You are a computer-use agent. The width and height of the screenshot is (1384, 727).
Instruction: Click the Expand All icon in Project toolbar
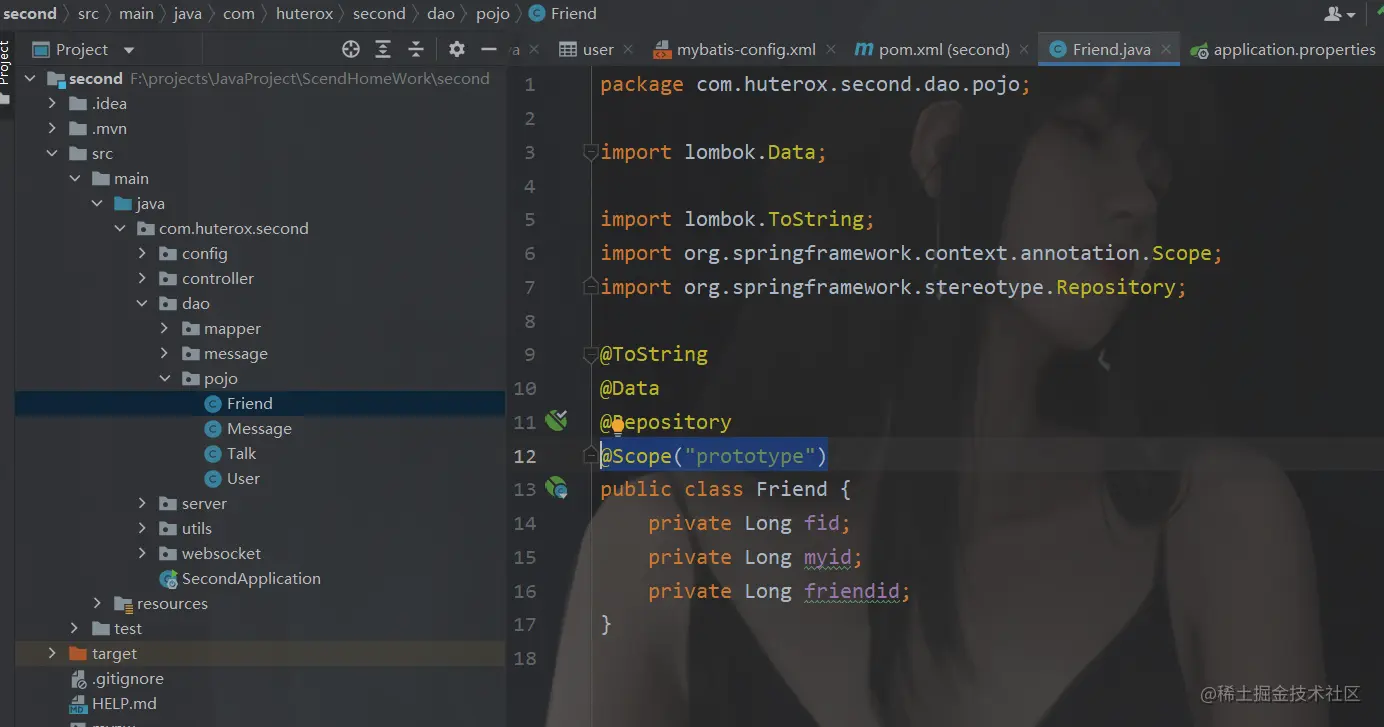pyautogui.click(x=383, y=49)
